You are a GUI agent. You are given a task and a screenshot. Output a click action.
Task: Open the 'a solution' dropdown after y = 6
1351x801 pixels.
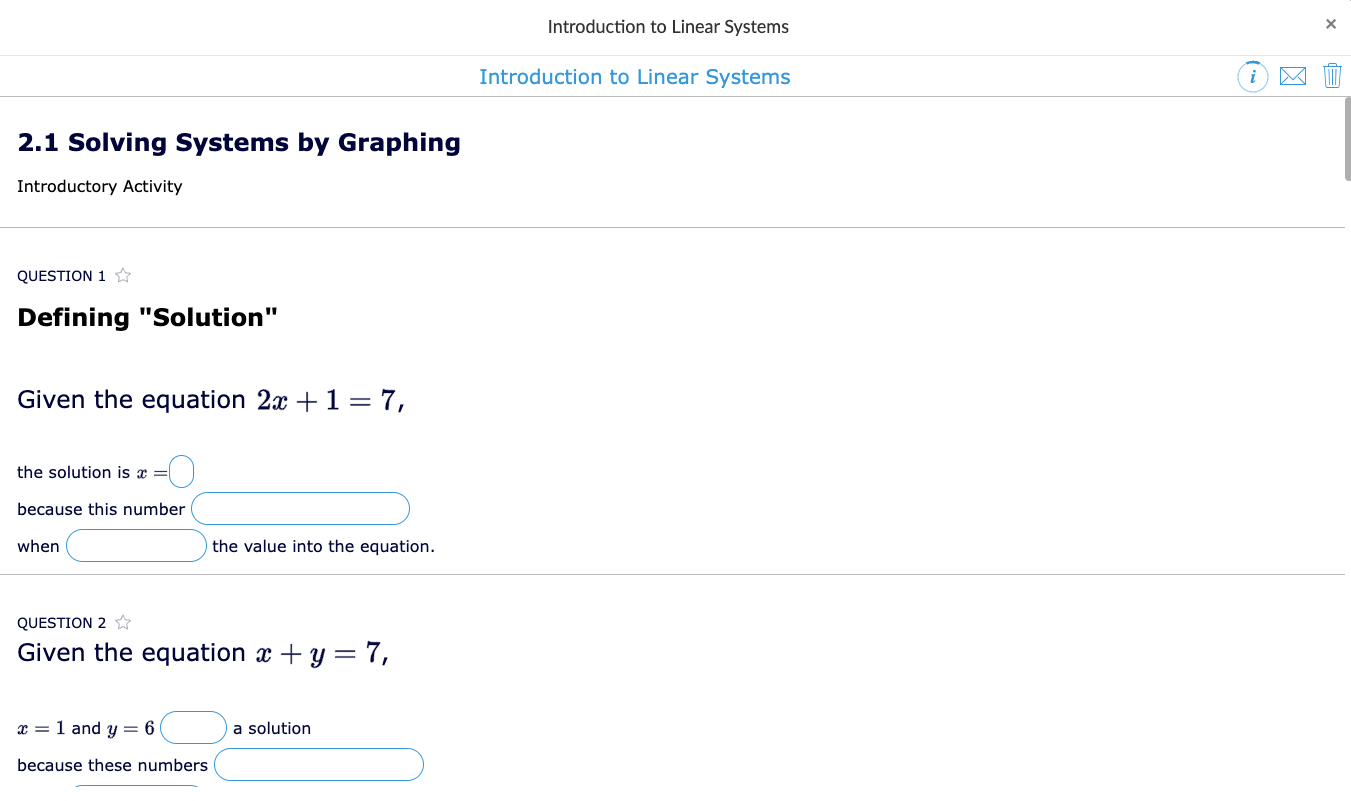(x=193, y=727)
